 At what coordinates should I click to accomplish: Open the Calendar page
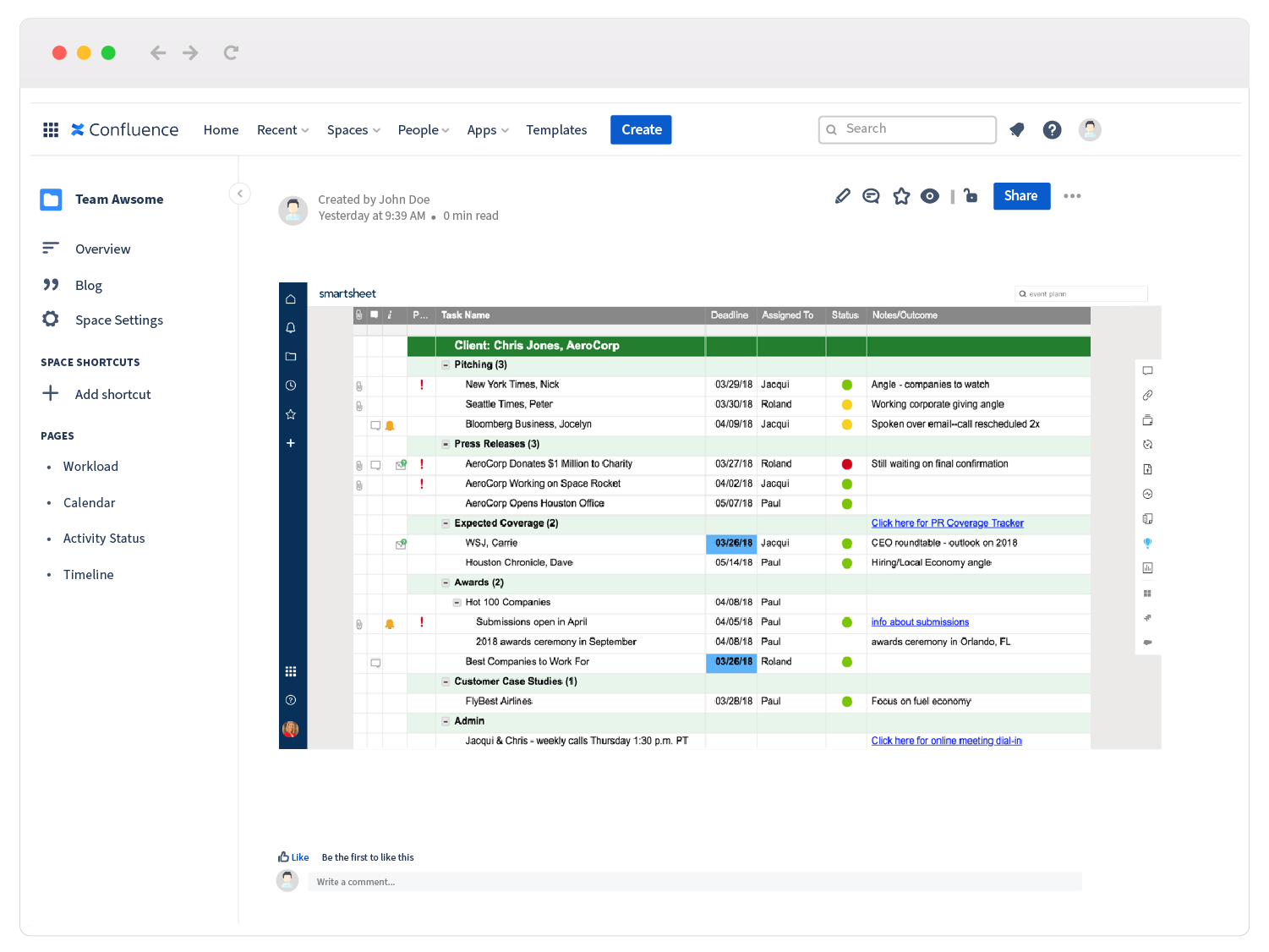coord(89,502)
